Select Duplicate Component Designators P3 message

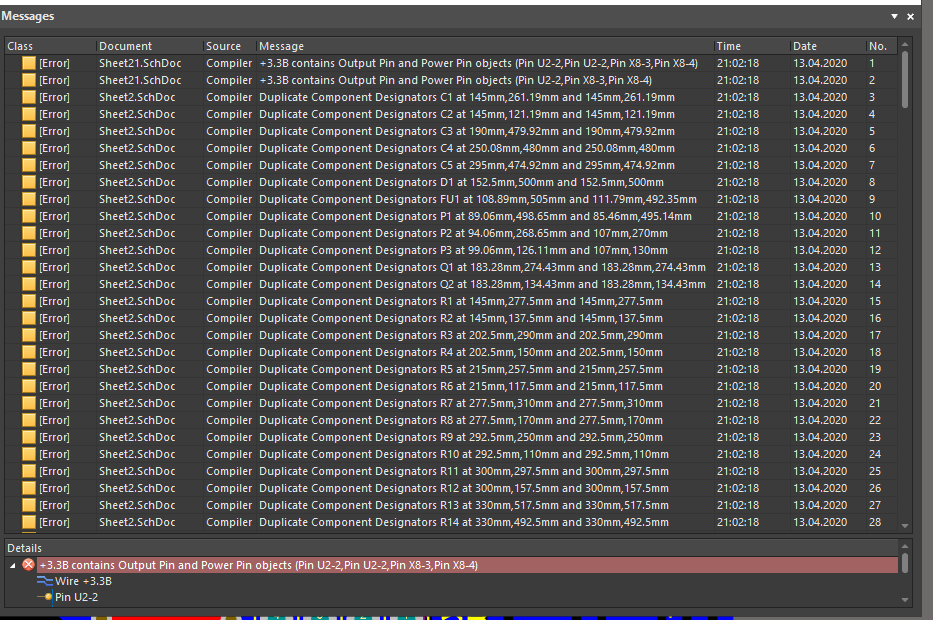pos(452,250)
